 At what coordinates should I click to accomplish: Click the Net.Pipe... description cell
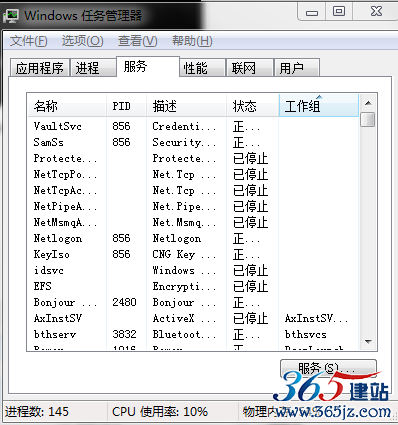pyautogui.click(x=184, y=206)
